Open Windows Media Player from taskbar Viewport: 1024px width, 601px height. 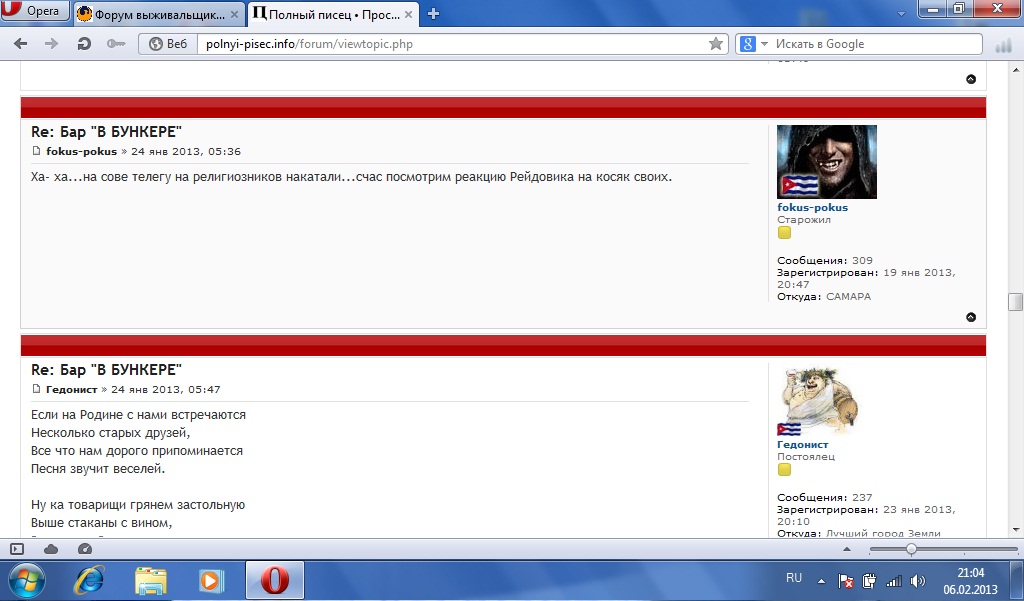point(211,580)
